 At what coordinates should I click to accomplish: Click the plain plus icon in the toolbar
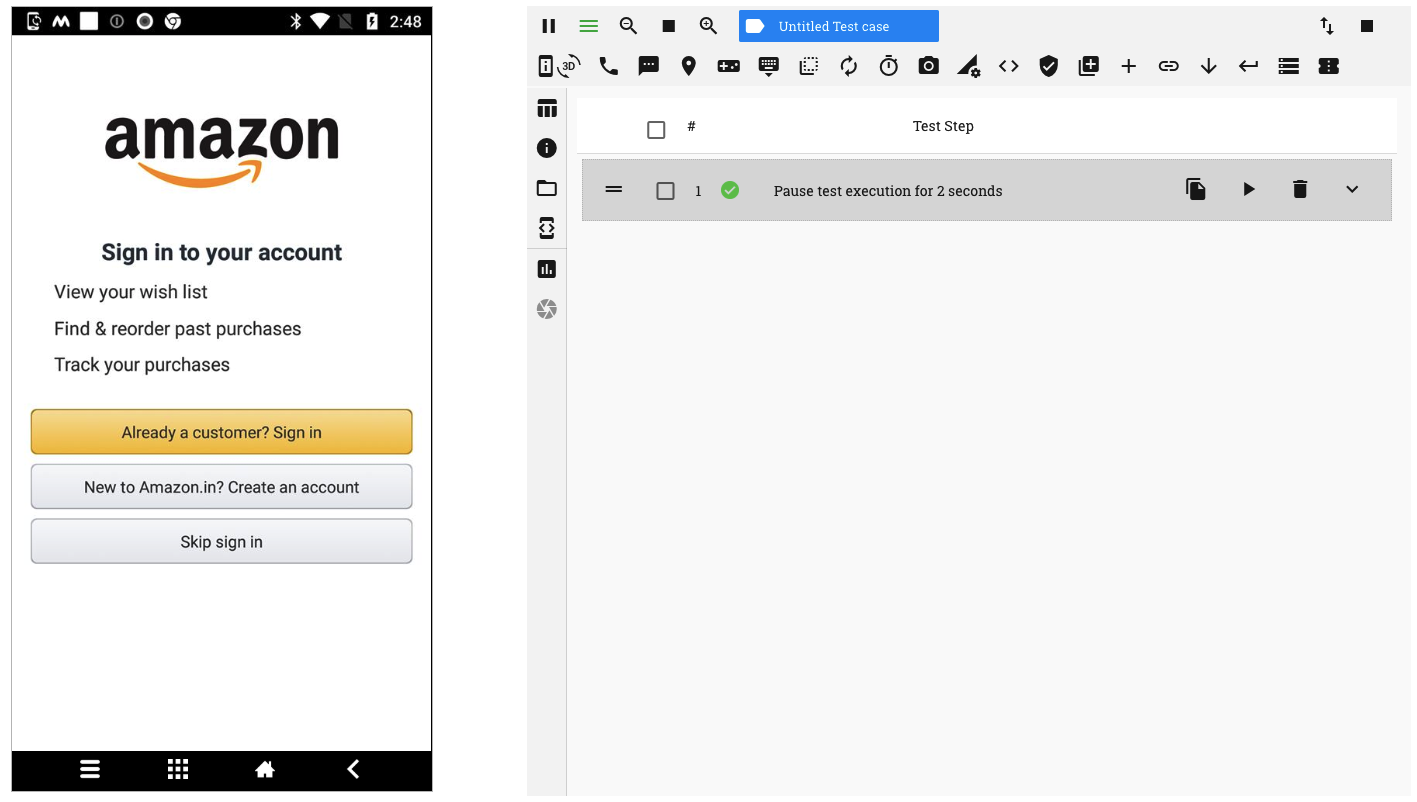pyautogui.click(x=1129, y=66)
